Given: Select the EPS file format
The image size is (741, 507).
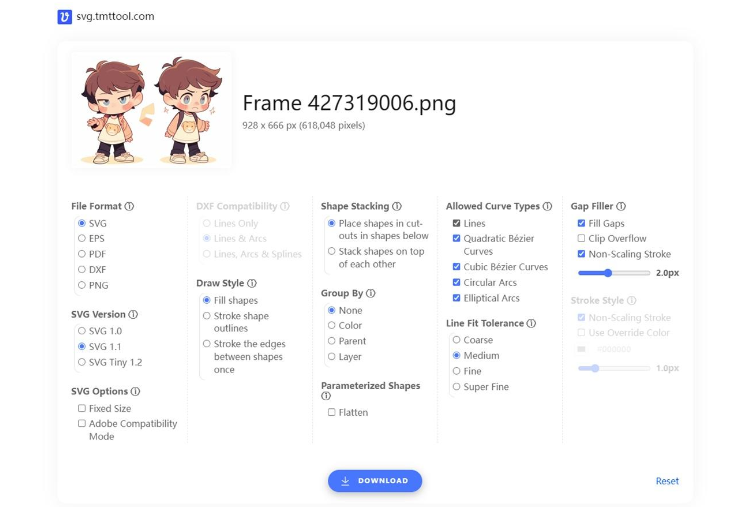Looking at the screenshot, I should tap(82, 239).
